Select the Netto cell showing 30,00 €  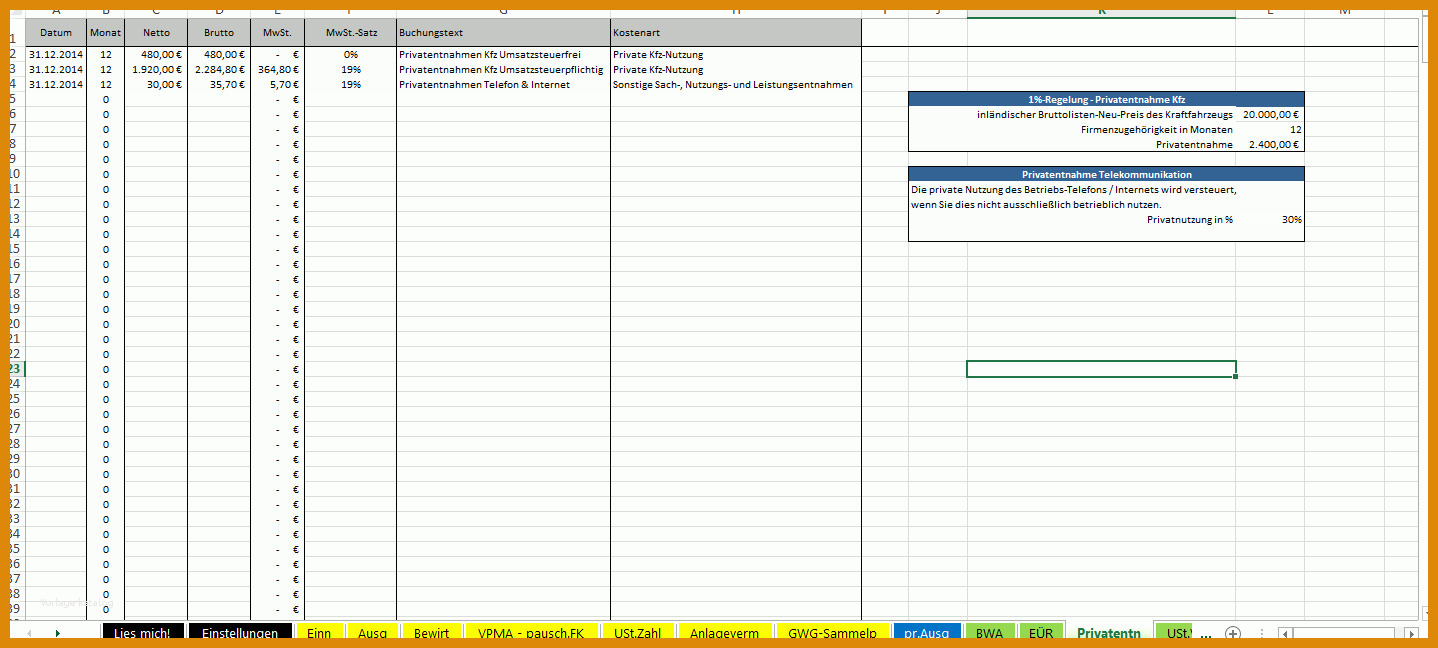[x=156, y=84]
